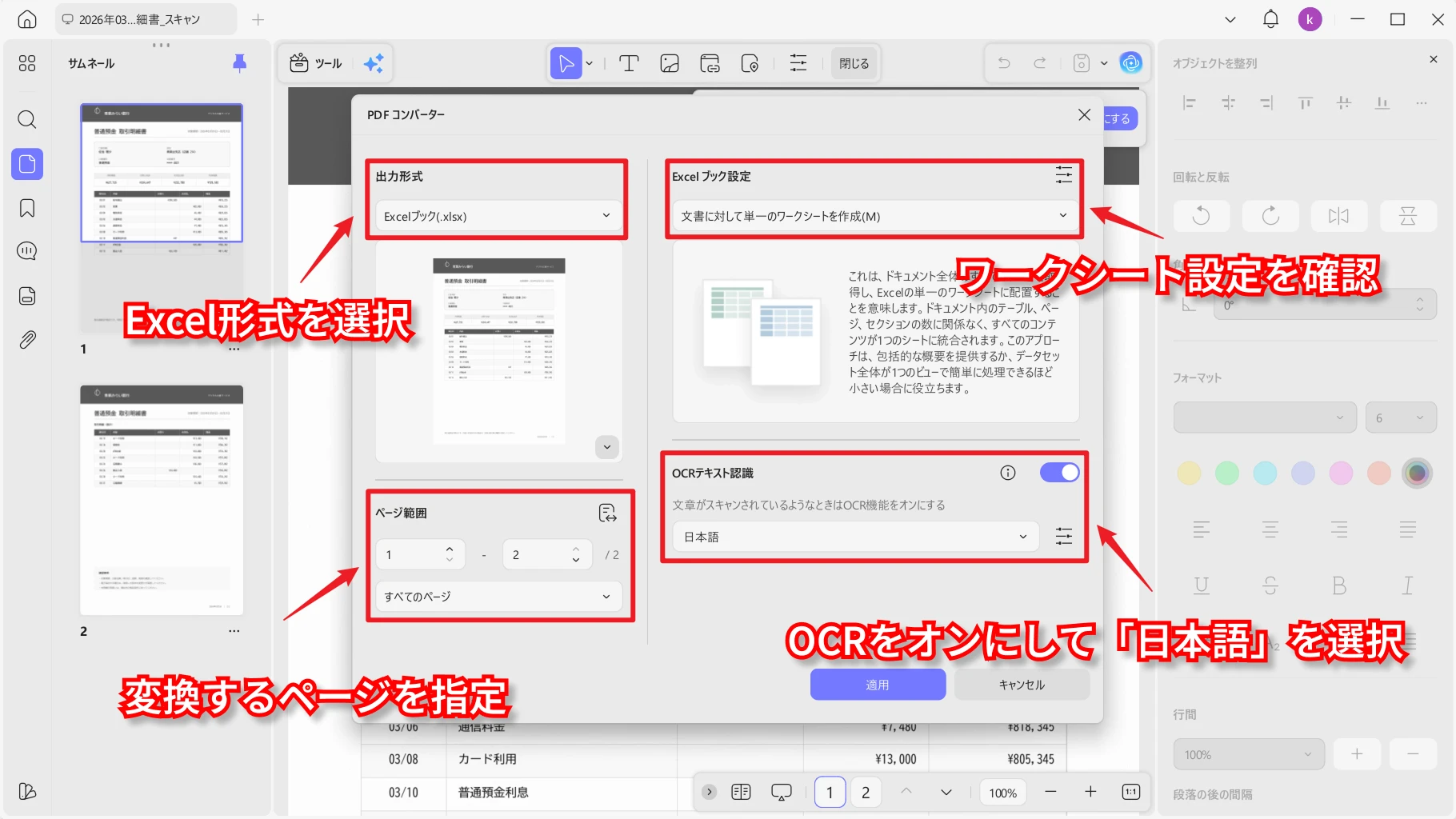Image resolution: width=1456 pixels, height=819 pixels.
Task: Show OCR text recognition info
Action: pos(1008,473)
